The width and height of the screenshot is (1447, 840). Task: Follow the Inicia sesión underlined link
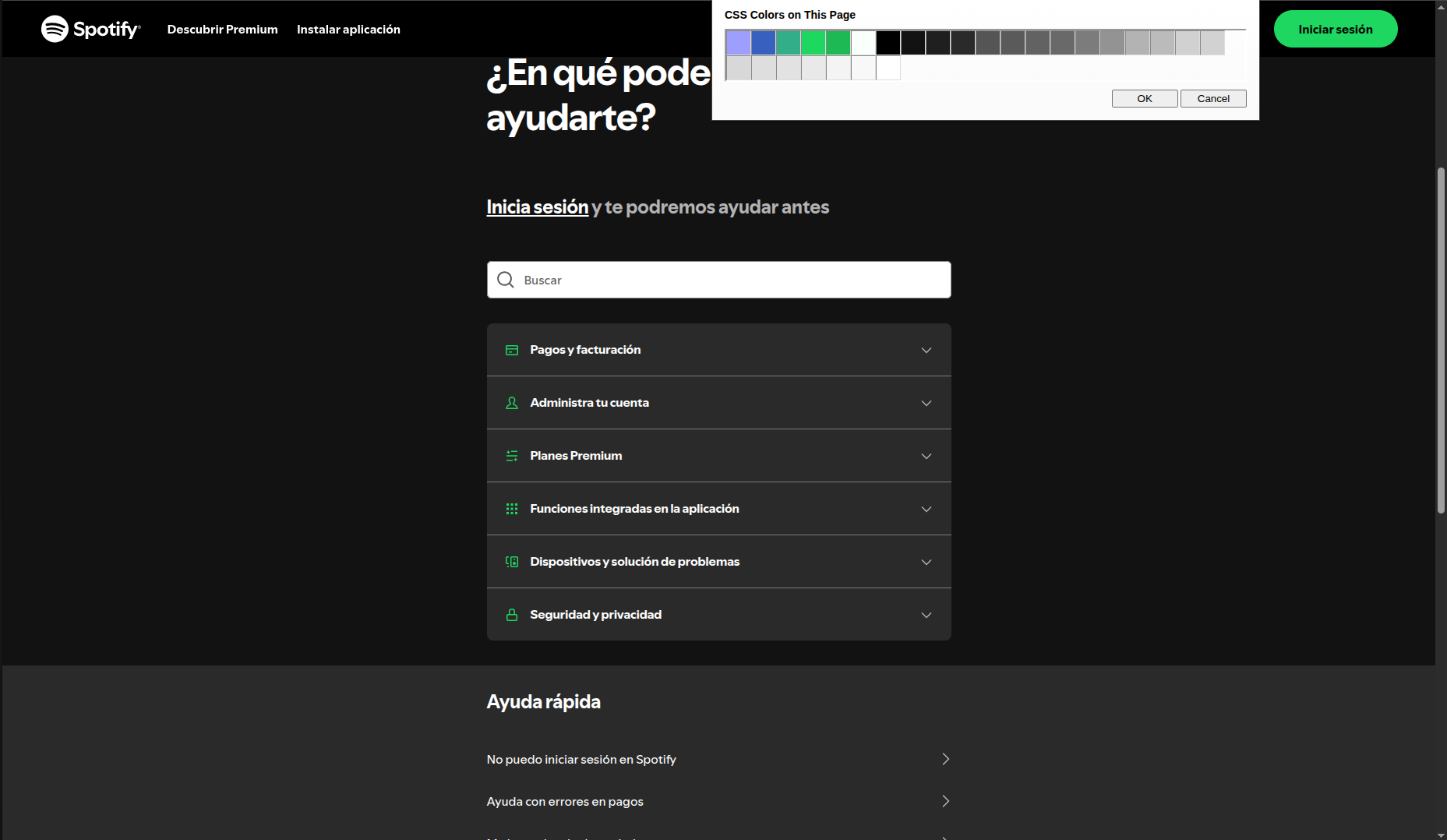[x=537, y=207]
